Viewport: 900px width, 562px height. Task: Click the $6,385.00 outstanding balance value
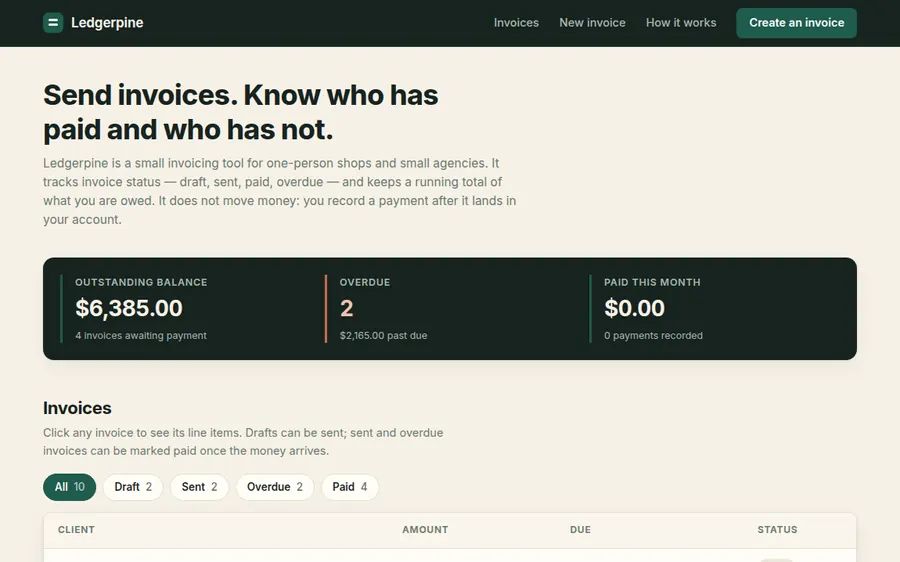point(129,308)
